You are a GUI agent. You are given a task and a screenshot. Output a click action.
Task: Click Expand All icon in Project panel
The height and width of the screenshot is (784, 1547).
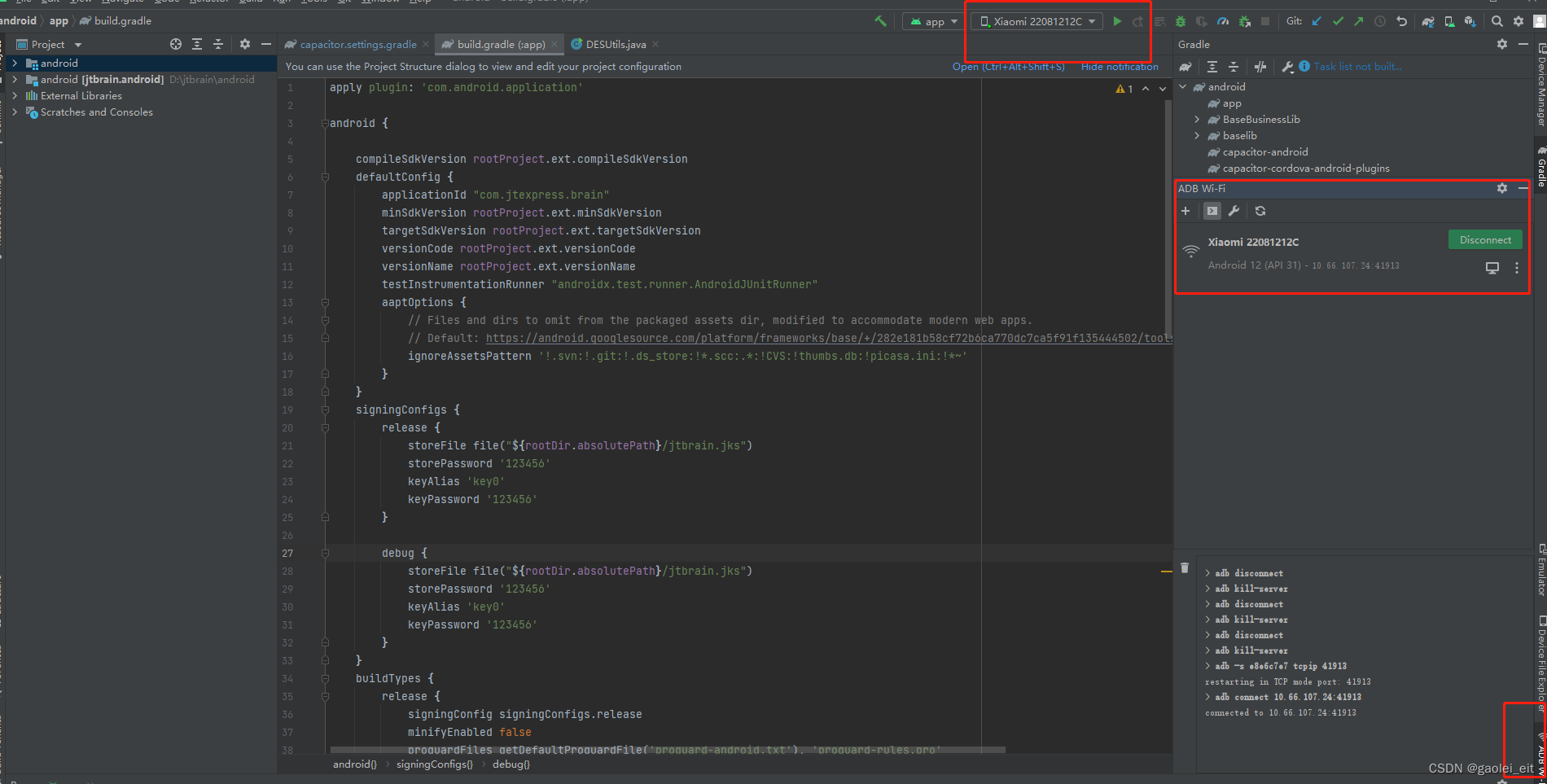(197, 44)
